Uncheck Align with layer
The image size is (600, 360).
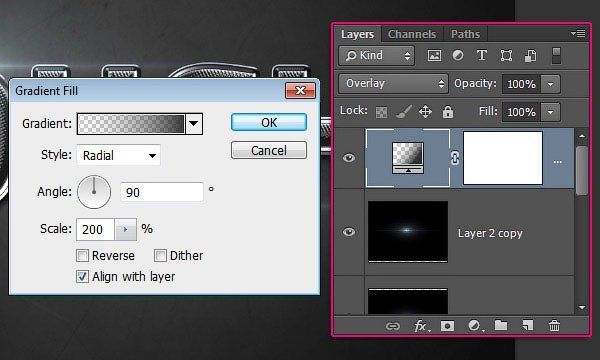point(82,277)
